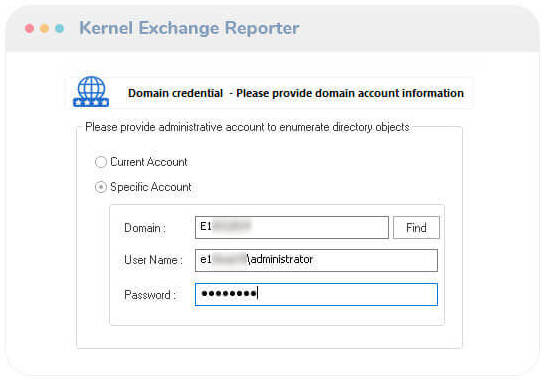Screen dimensions: 545x380
Task: Click the red window dot
Action: tap(30, 28)
